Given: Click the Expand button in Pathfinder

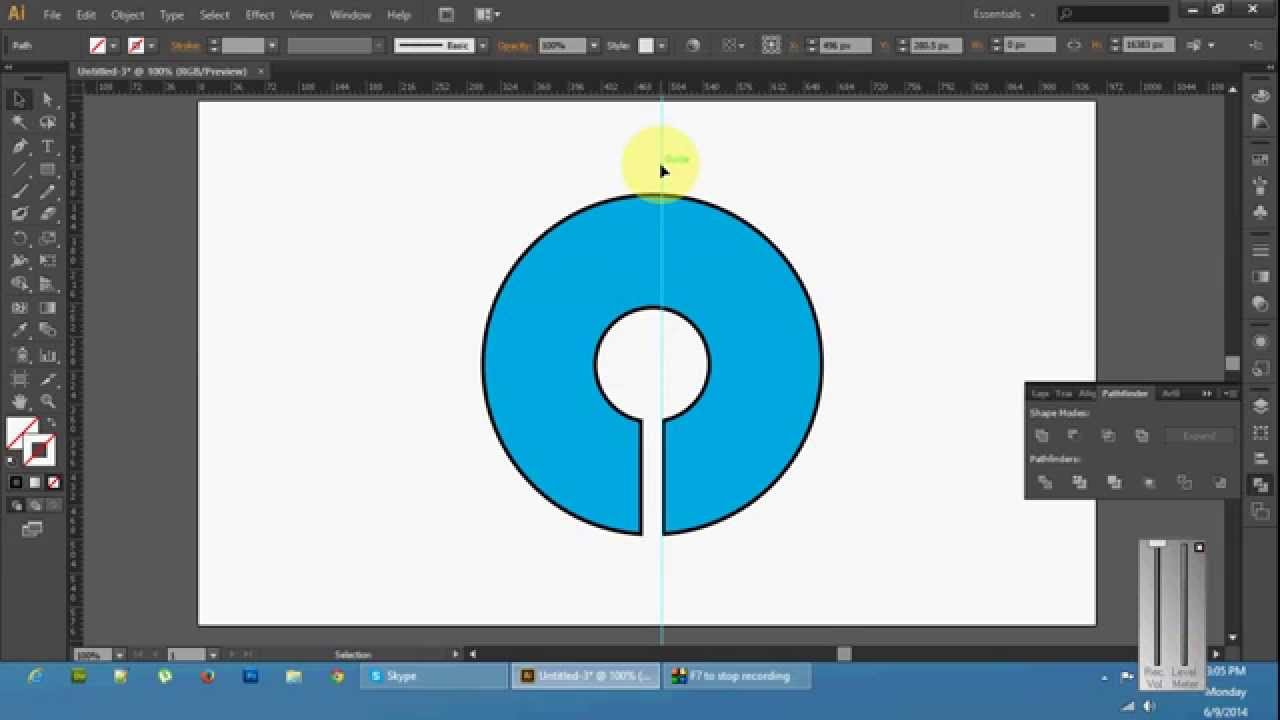Looking at the screenshot, I should [1199, 436].
